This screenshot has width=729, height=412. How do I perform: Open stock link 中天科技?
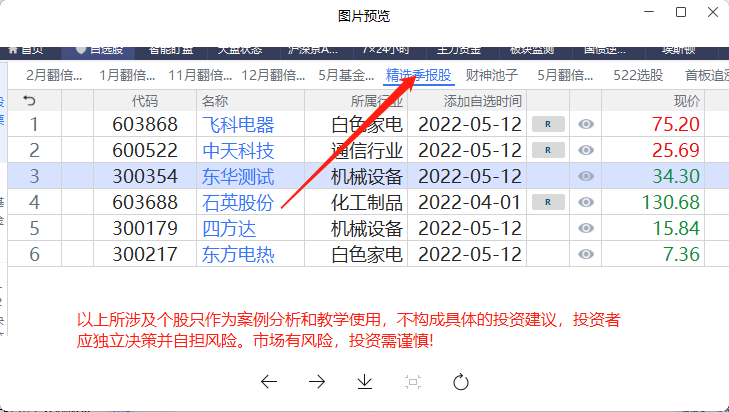[238, 151]
